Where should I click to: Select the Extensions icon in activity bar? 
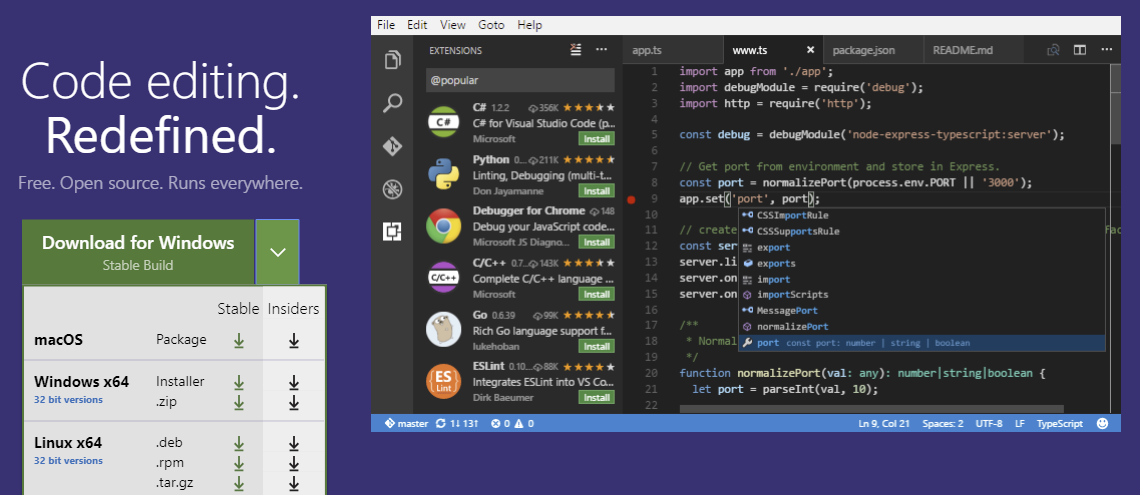(x=392, y=232)
